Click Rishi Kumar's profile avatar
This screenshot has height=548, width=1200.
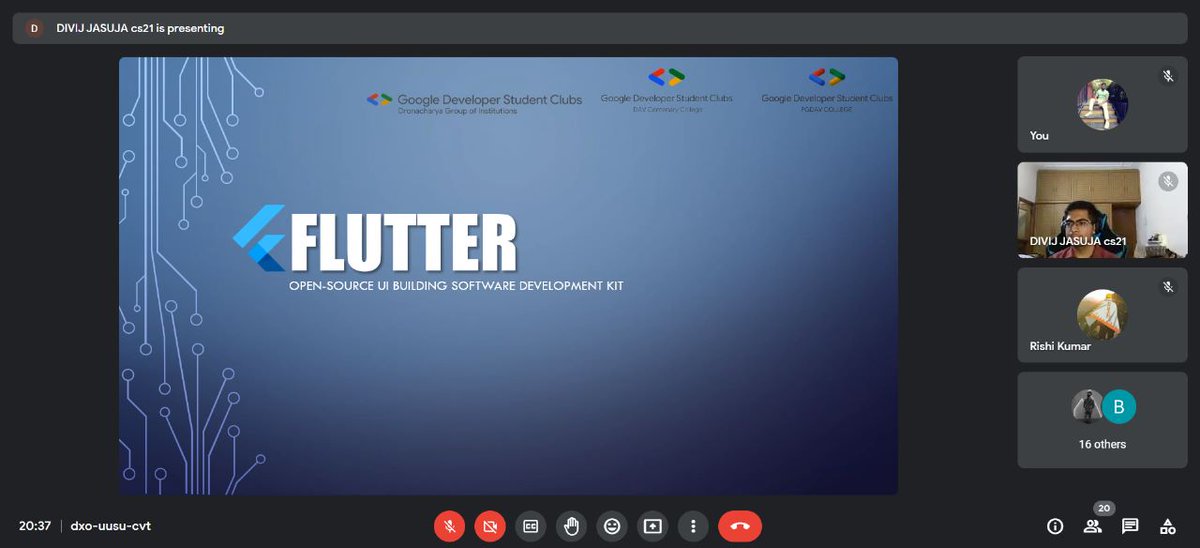point(1102,314)
